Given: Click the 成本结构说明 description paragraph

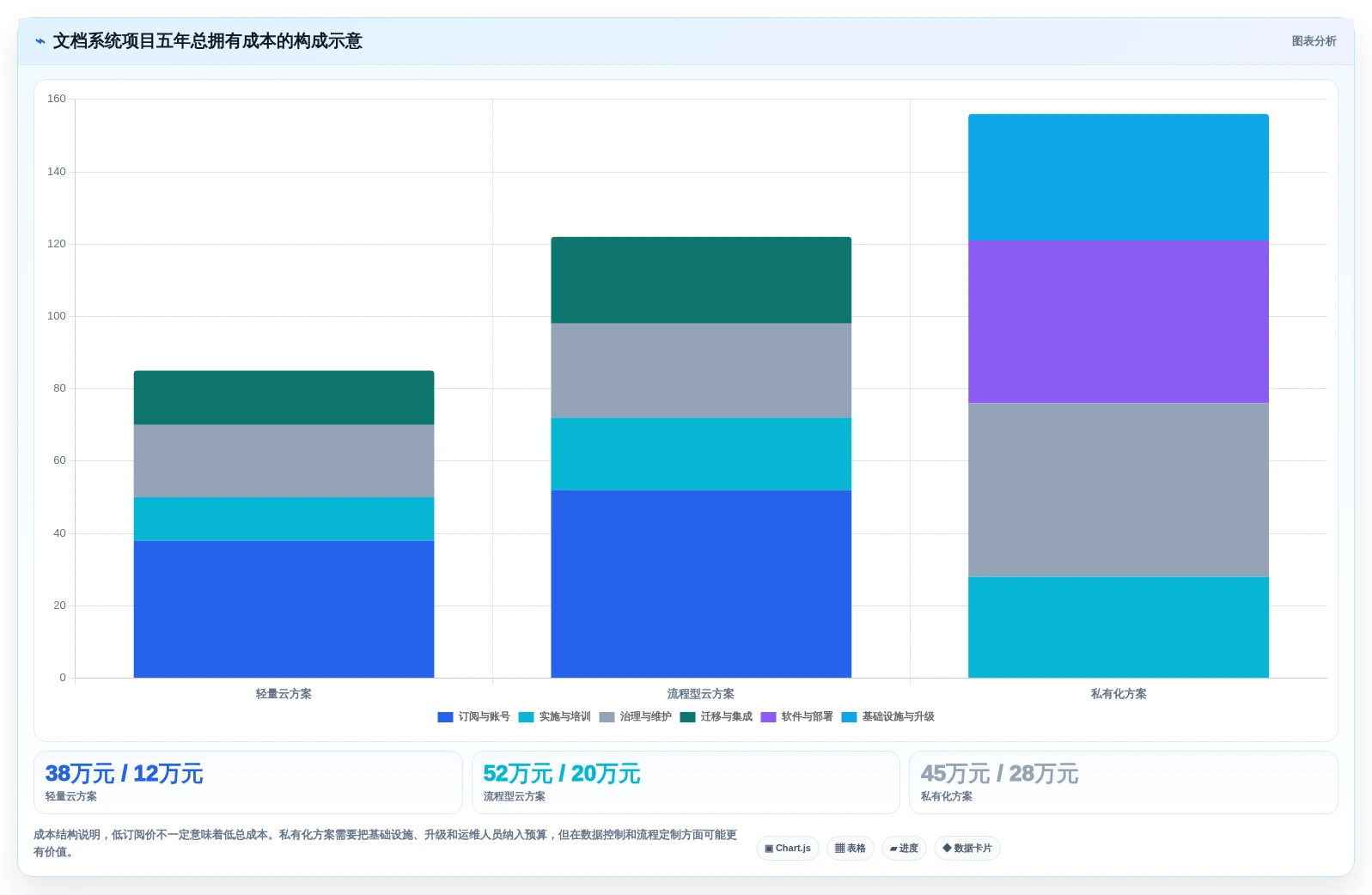Looking at the screenshot, I should click(385, 843).
